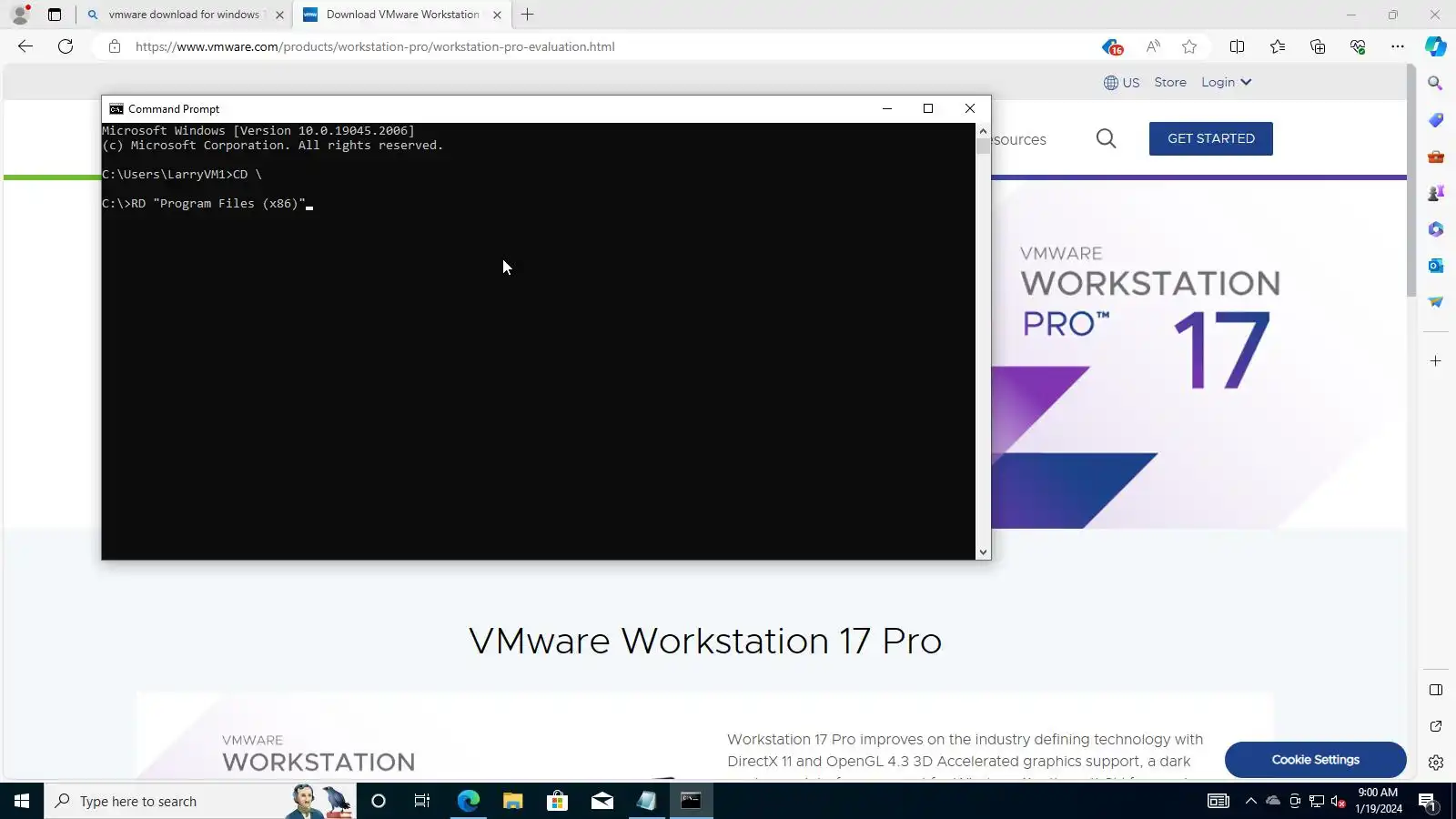Image resolution: width=1456 pixels, height=819 pixels.
Task: Show hidden system tray icons
Action: 1251,801
